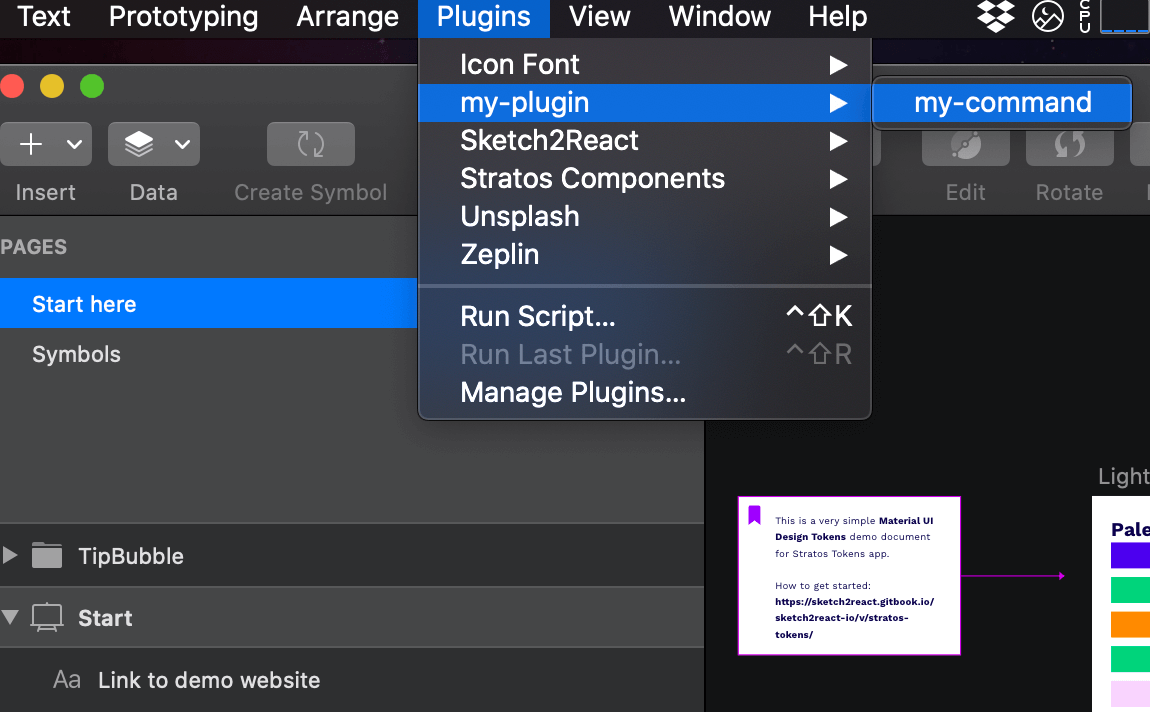Select the Symbols page
The image size is (1150, 712).
tap(76, 354)
